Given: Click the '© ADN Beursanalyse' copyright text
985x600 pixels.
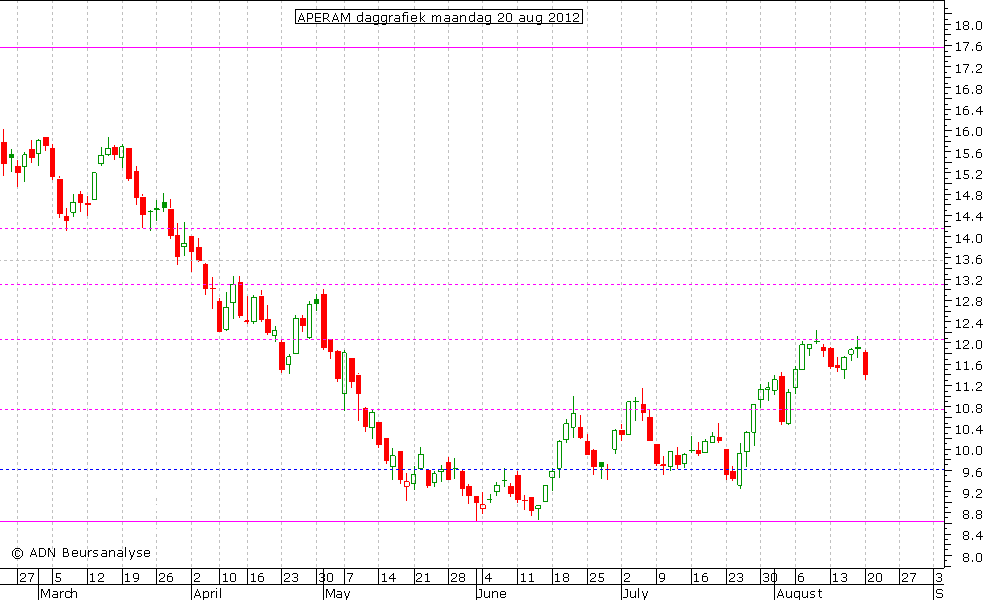Looking at the screenshot, I should pos(81,553).
